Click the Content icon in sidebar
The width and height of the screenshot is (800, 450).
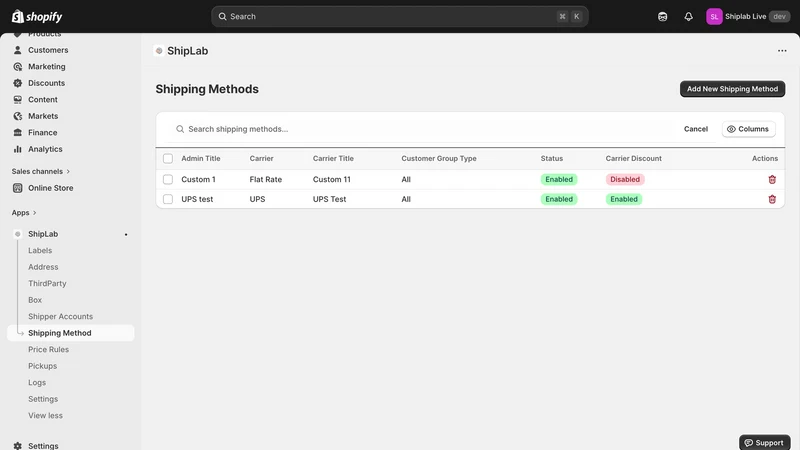click(18, 99)
